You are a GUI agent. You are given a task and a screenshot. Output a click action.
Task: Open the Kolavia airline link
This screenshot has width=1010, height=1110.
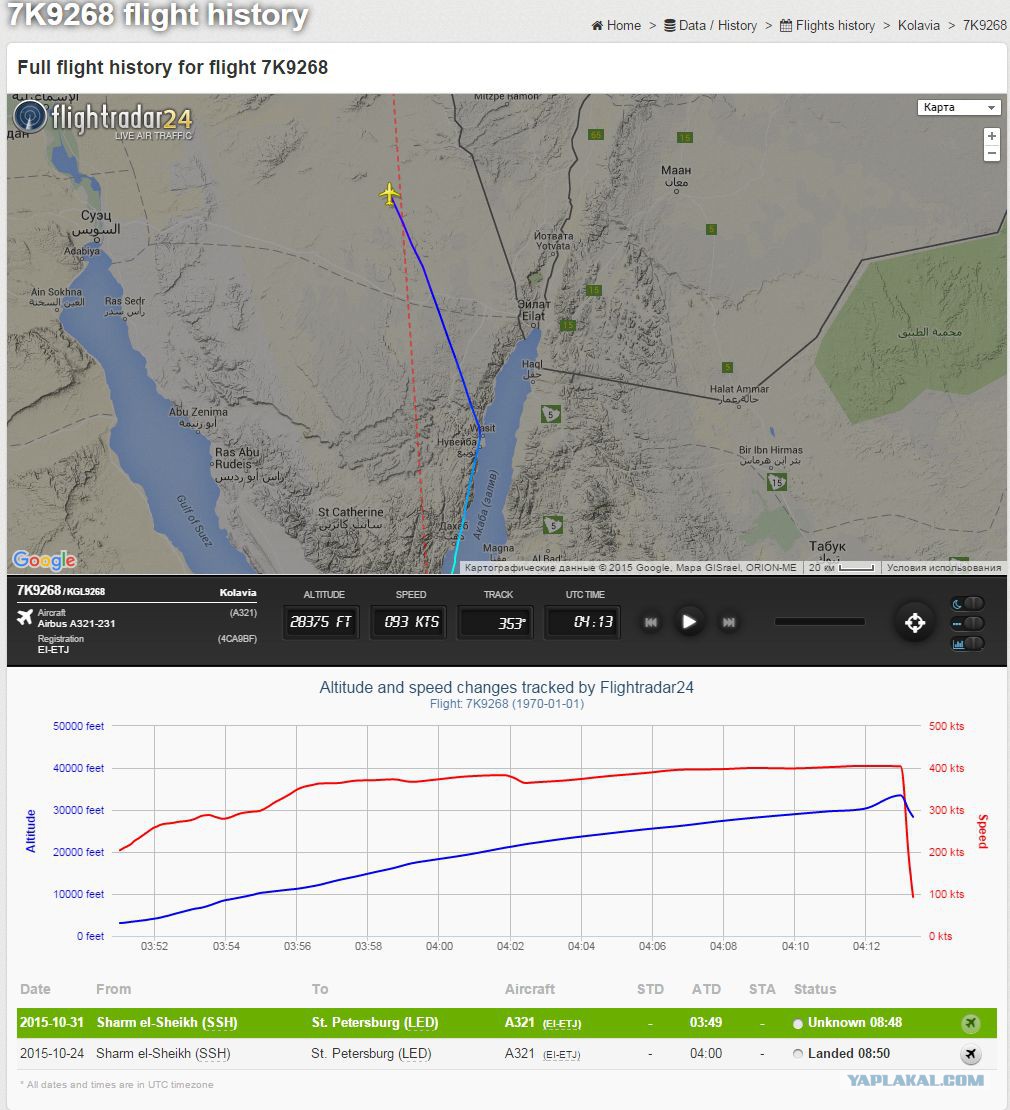click(919, 25)
